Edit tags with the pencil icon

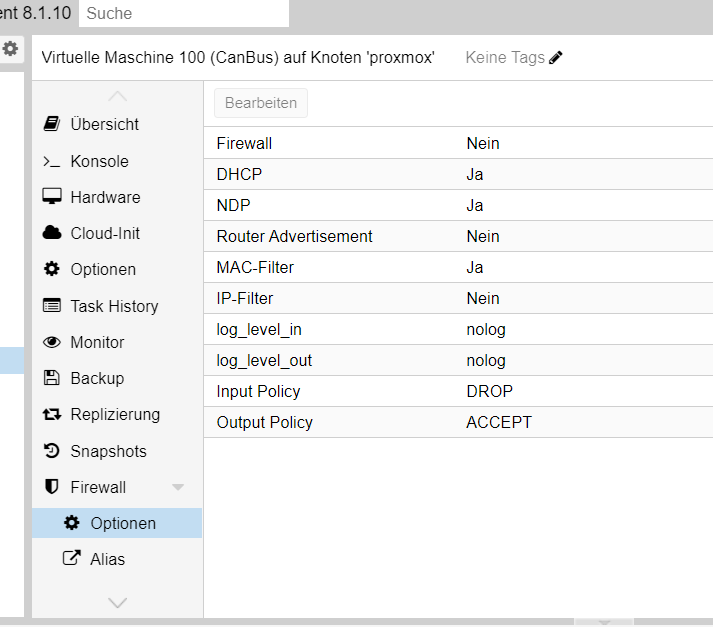(556, 58)
